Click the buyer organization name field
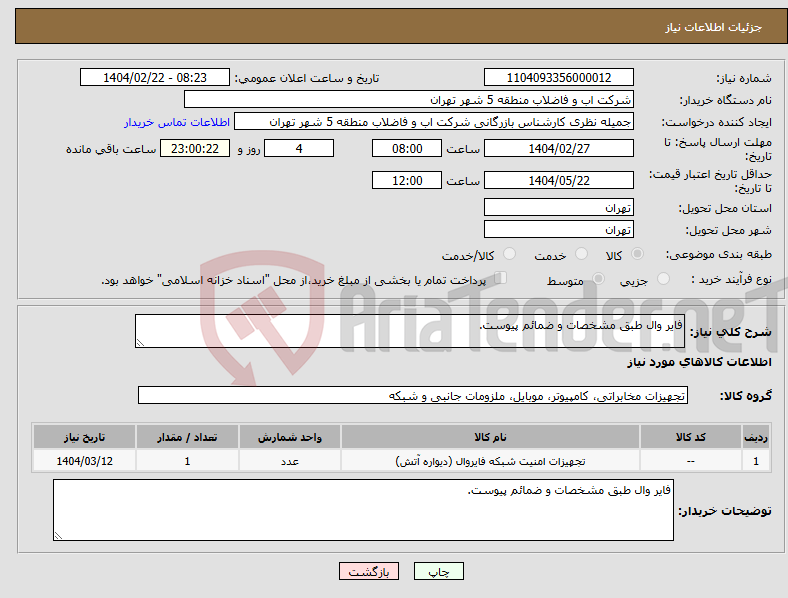This screenshot has height=598, width=788. (x=409, y=99)
